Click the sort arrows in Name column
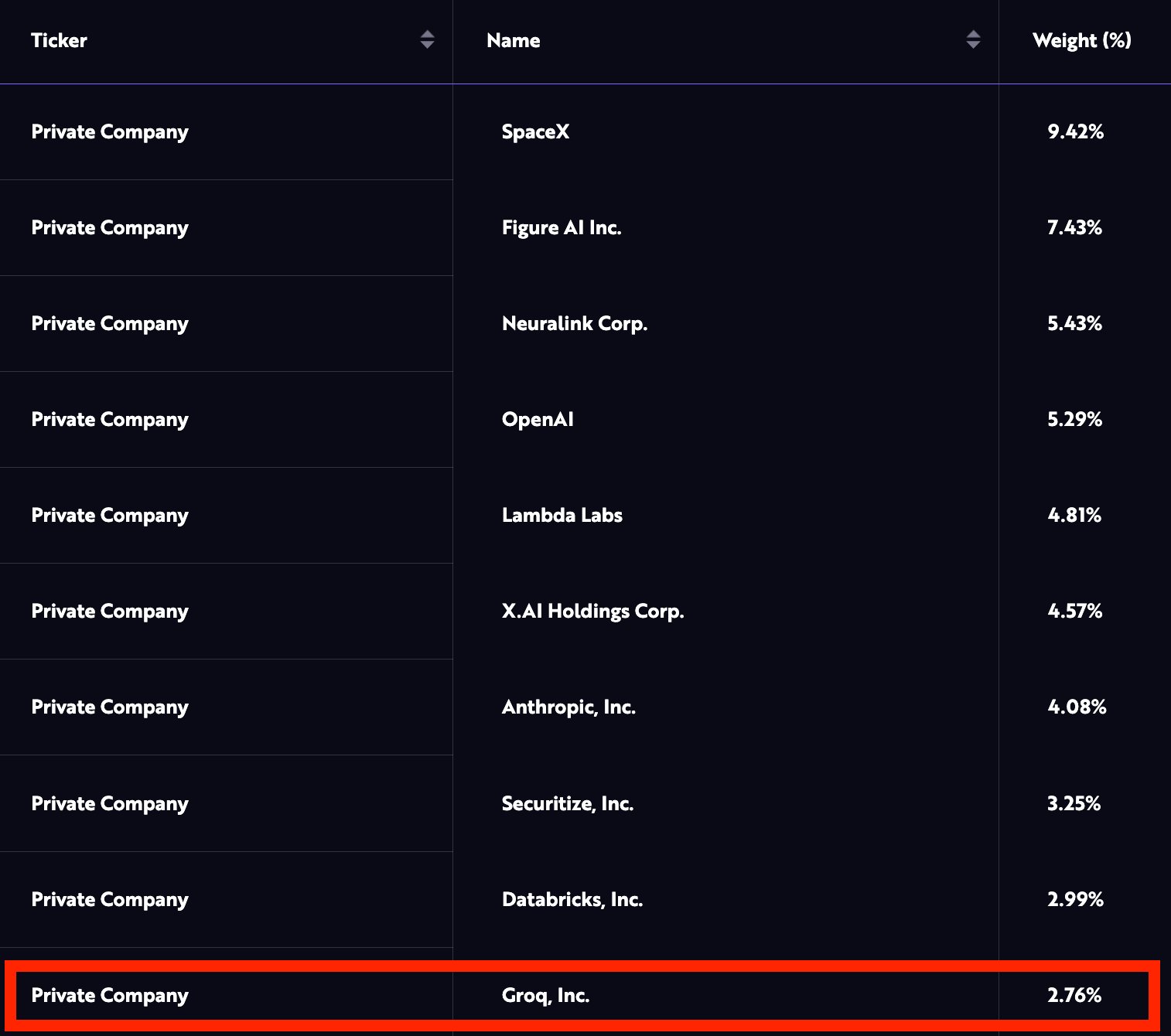Viewport: 1171px width, 1036px height. click(973, 40)
